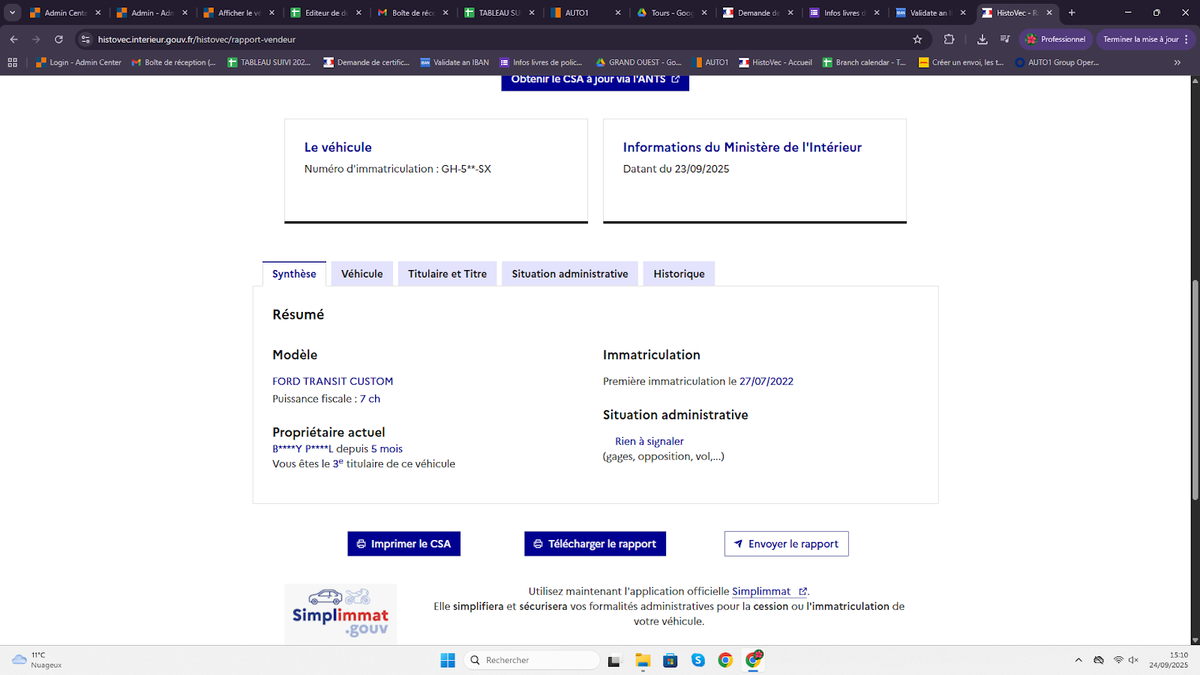
Task: Expand the hidden bookmarks overflow chevron
Action: 1177,62
